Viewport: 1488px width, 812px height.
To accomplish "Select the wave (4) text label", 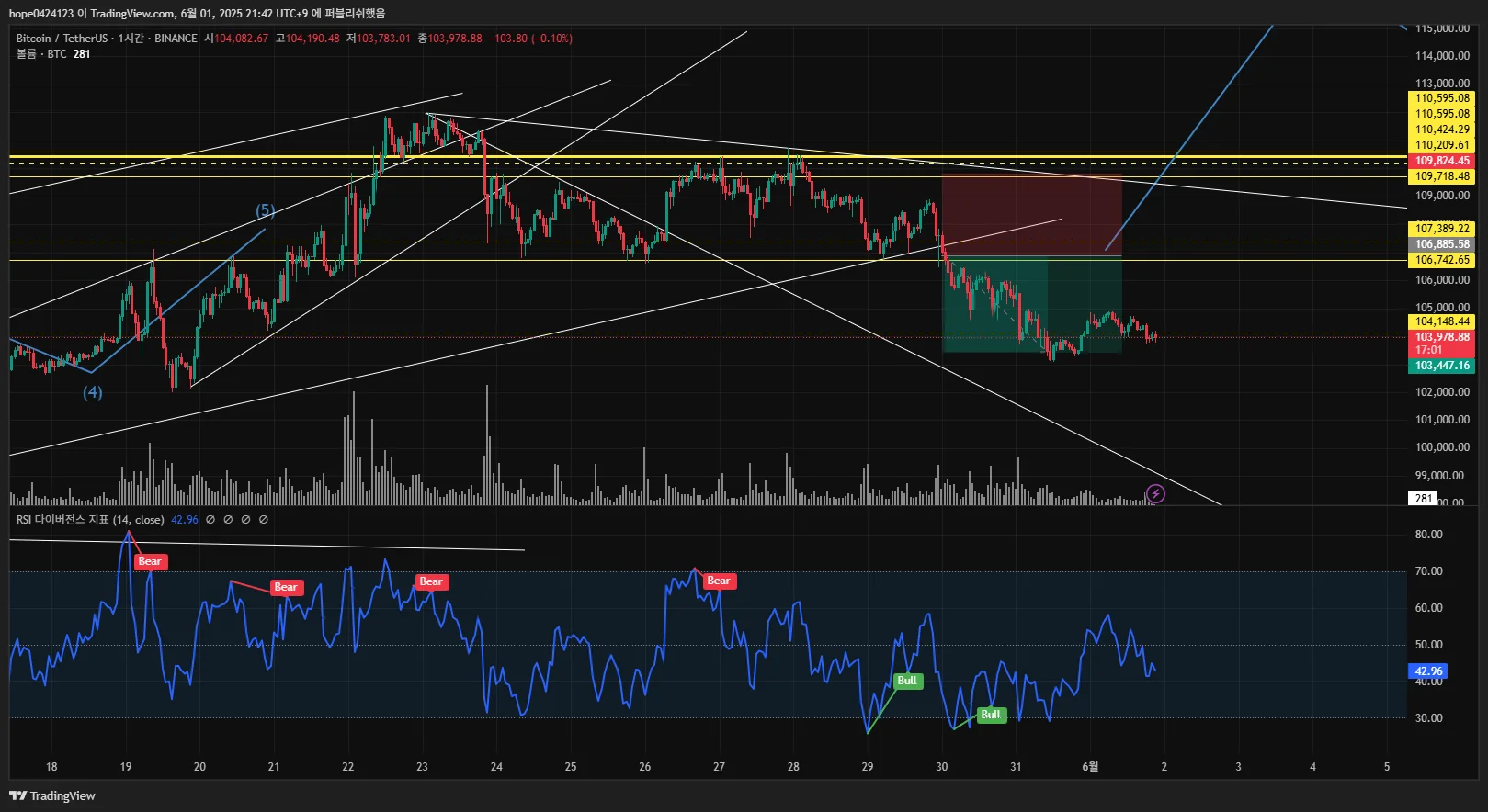I will 93,392.
